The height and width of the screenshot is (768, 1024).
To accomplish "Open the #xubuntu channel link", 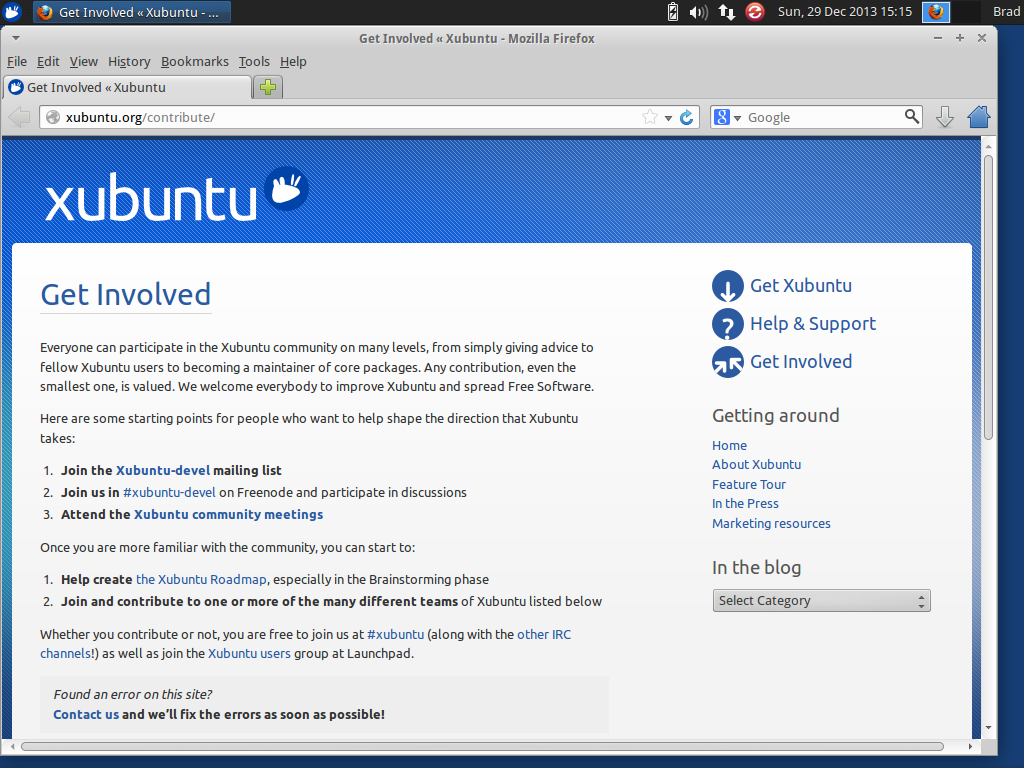I will tap(395, 634).
